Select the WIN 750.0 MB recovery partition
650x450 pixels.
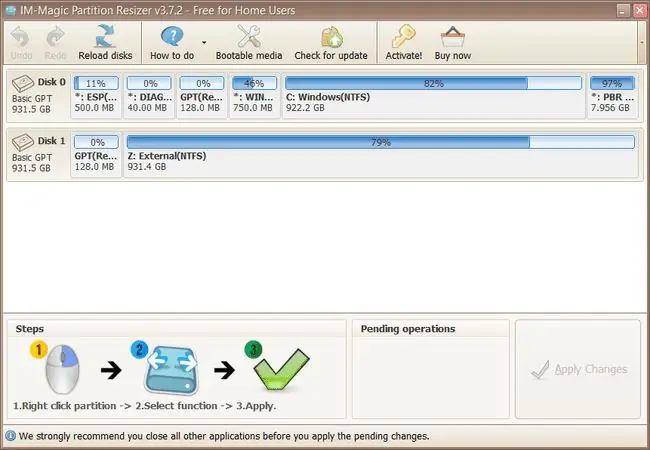click(x=255, y=96)
